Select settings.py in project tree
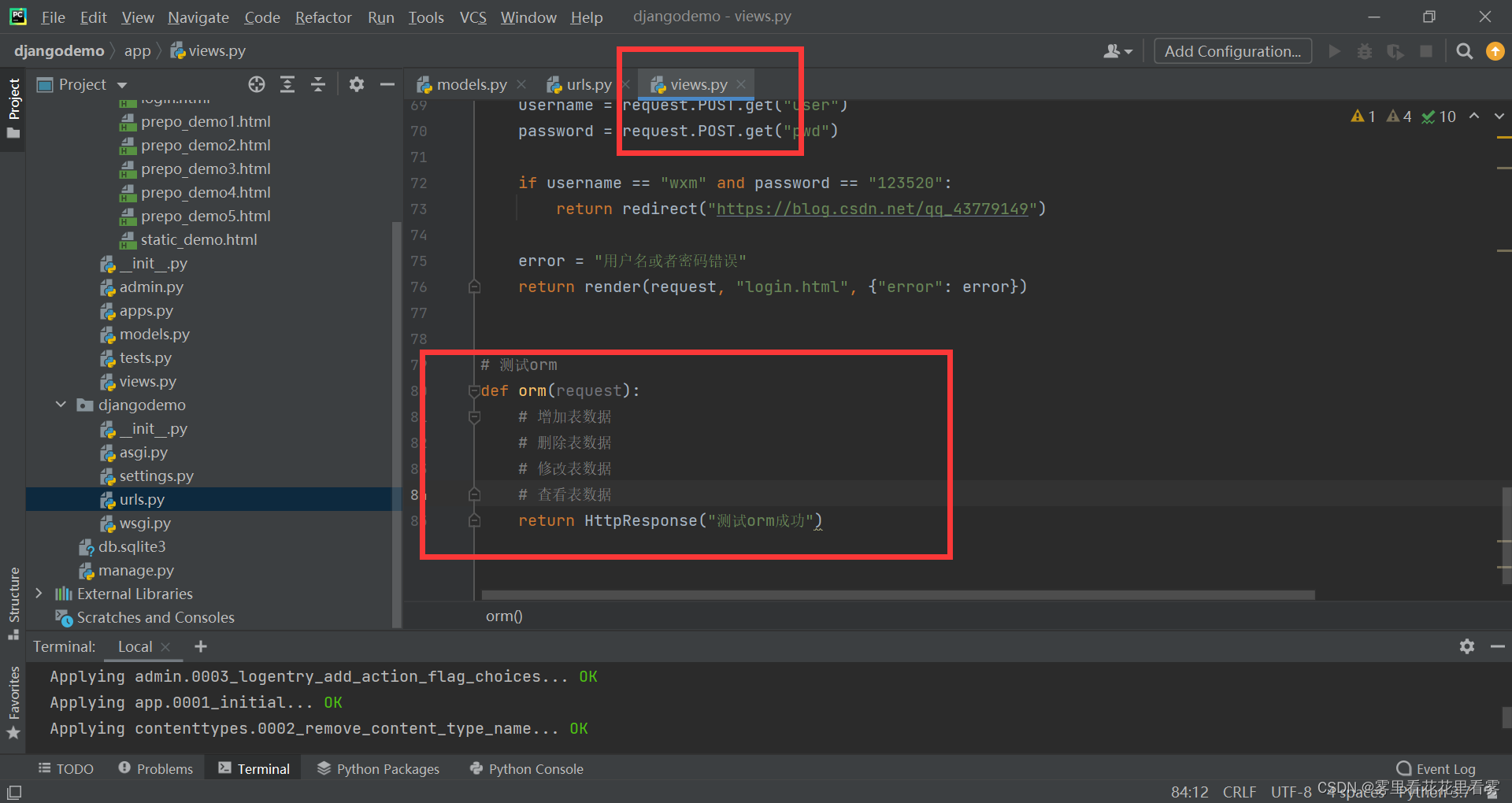 (156, 476)
